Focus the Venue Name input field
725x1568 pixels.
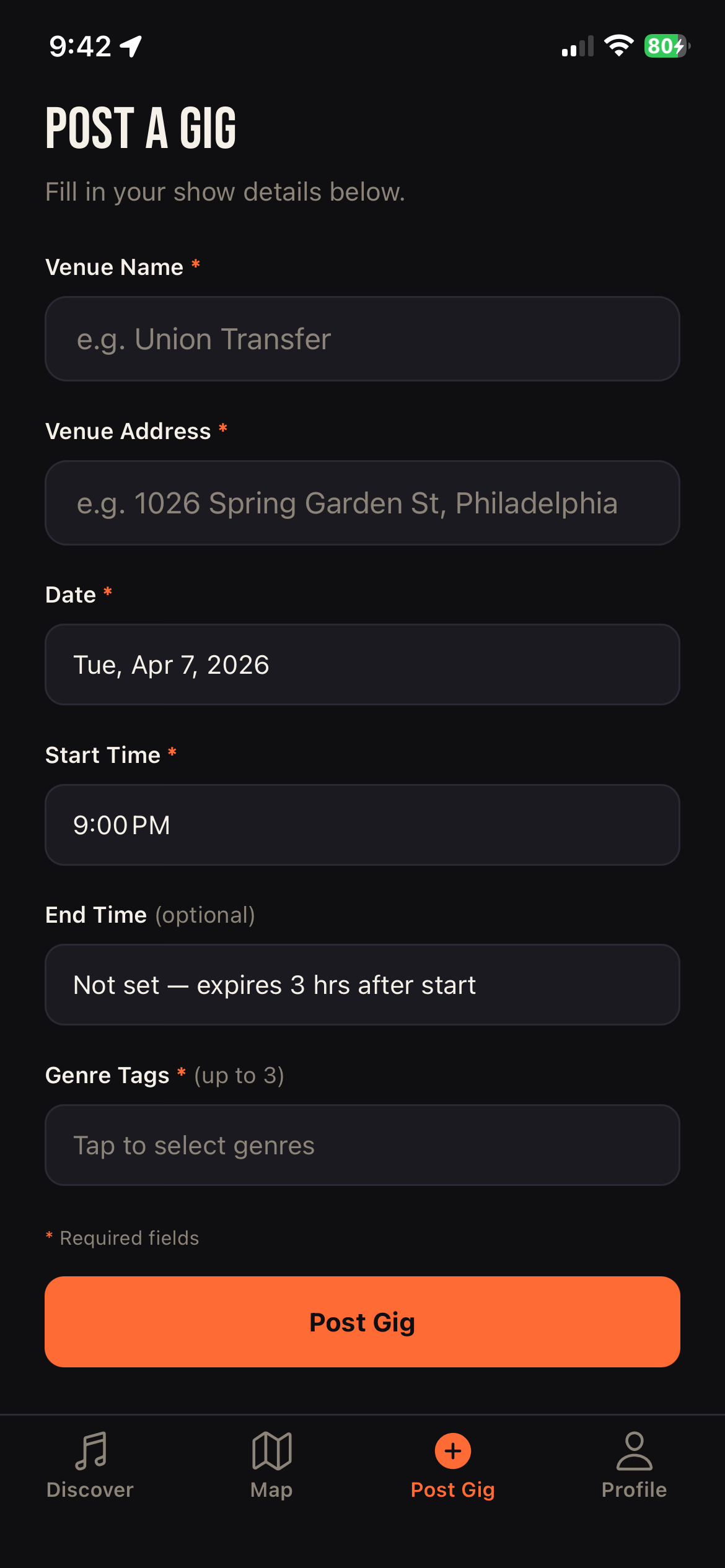[x=362, y=339]
